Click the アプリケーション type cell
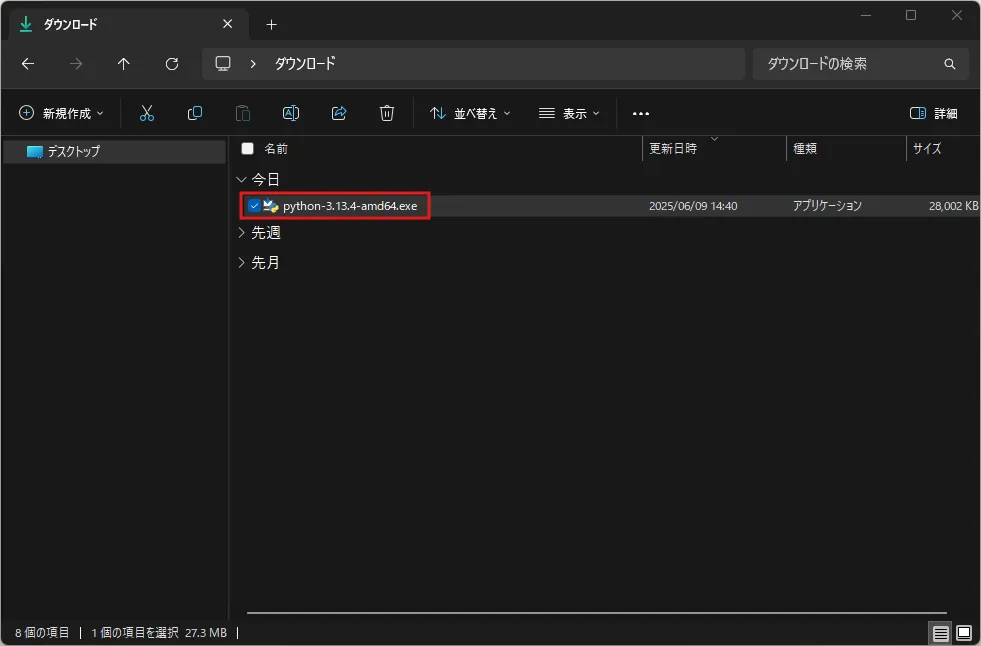 click(827, 206)
